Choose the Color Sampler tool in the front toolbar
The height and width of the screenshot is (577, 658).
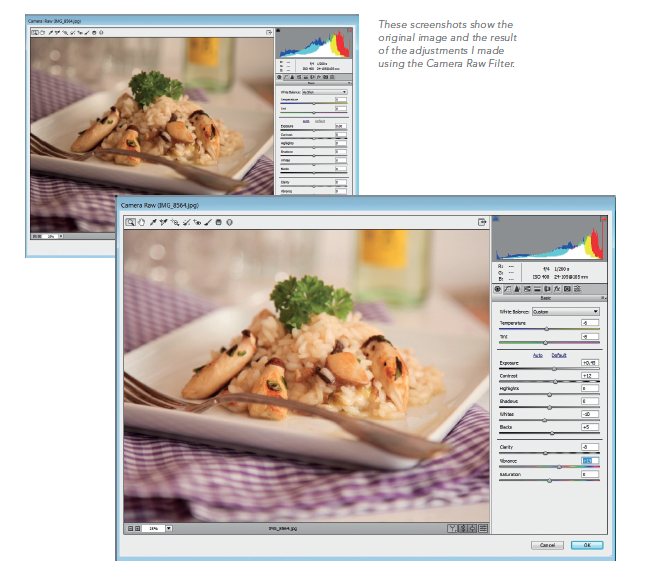coord(163,222)
